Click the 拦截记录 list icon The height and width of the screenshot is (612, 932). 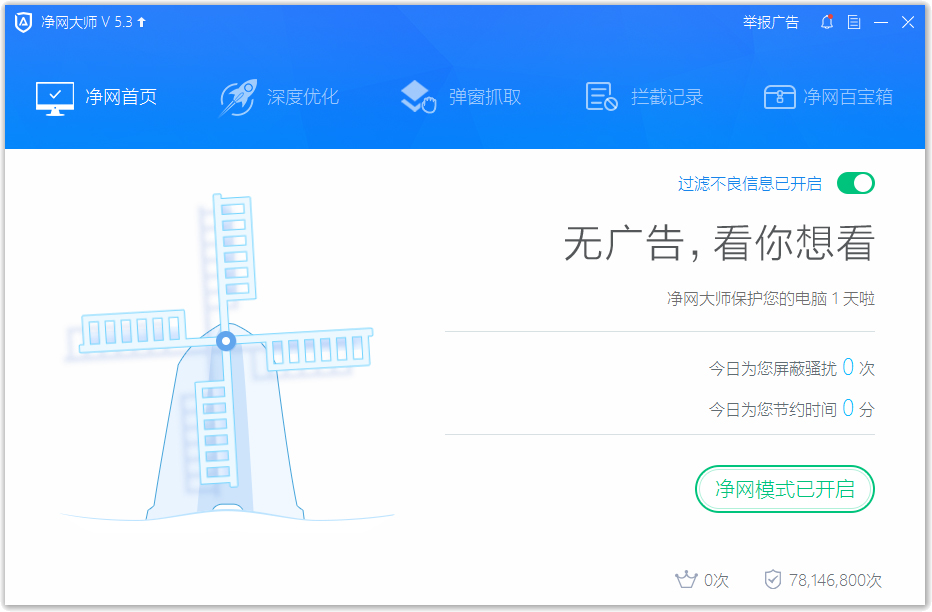coord(599,96)
